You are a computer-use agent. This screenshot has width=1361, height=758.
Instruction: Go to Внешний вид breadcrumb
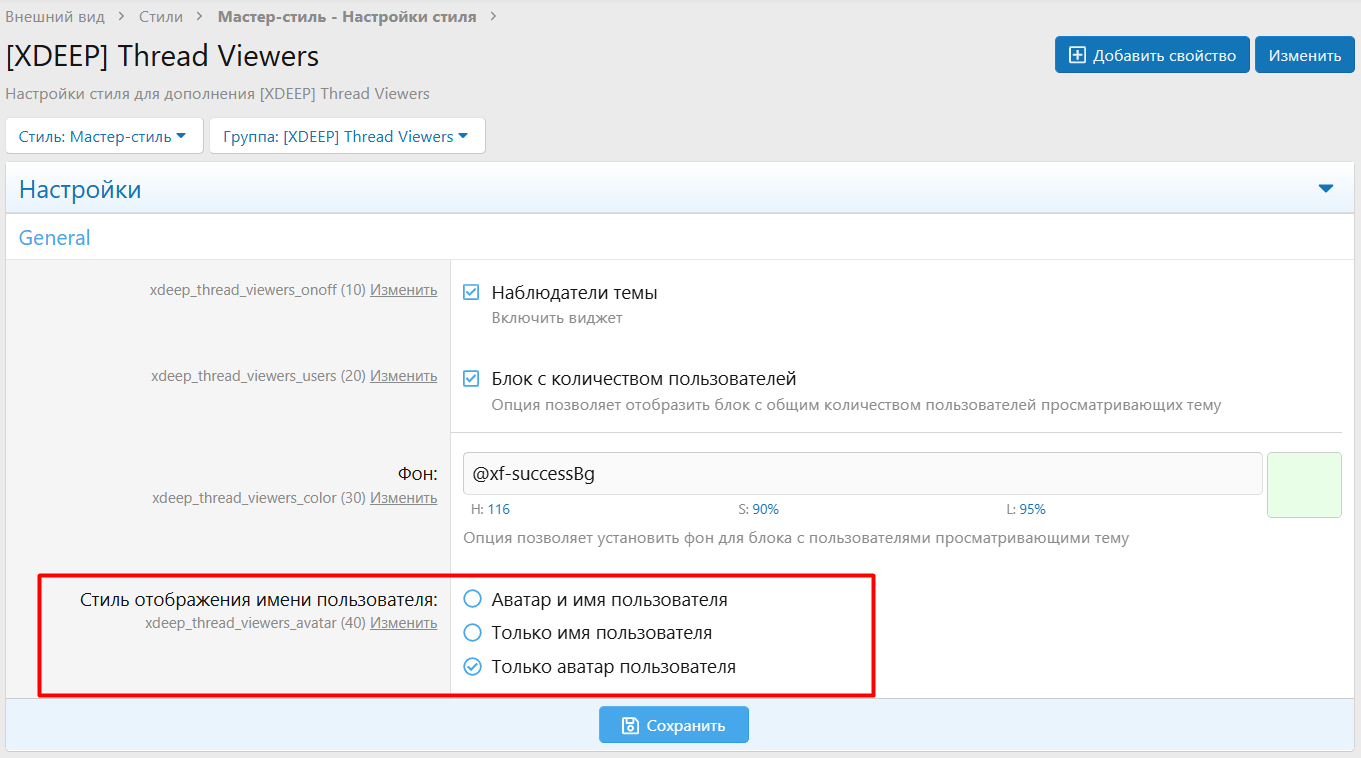[55, 16]
